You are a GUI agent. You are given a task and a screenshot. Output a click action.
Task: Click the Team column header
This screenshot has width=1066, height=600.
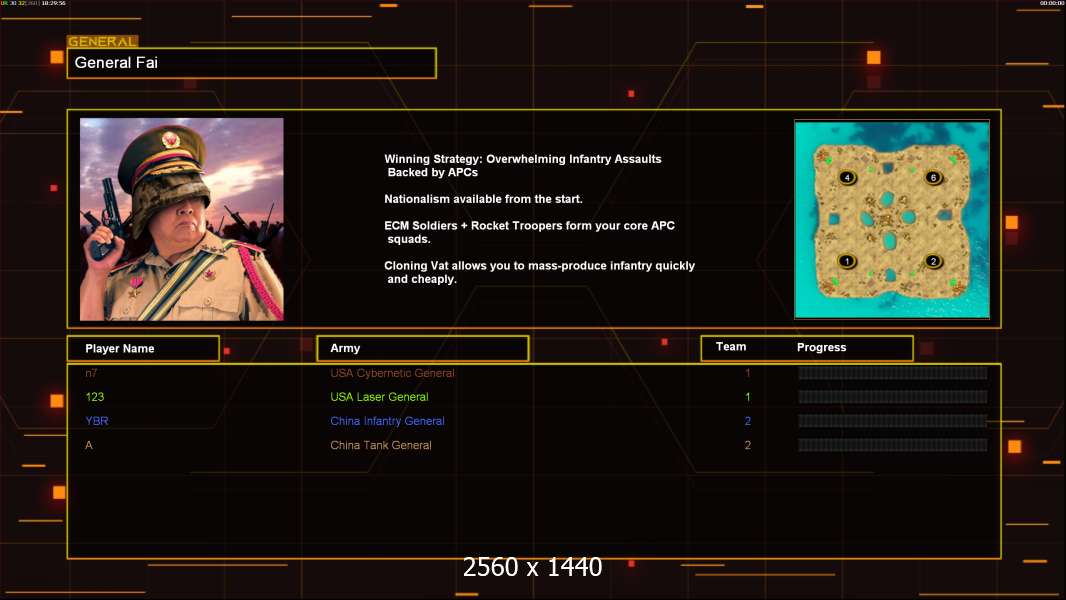[x=731, y=347]
